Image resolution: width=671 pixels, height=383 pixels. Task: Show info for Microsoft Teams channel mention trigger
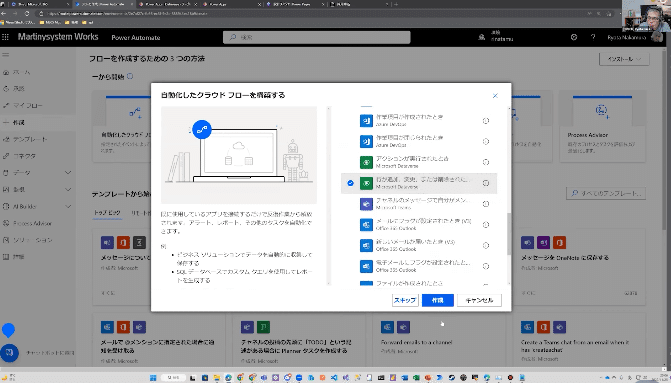[x=486, y=204]
